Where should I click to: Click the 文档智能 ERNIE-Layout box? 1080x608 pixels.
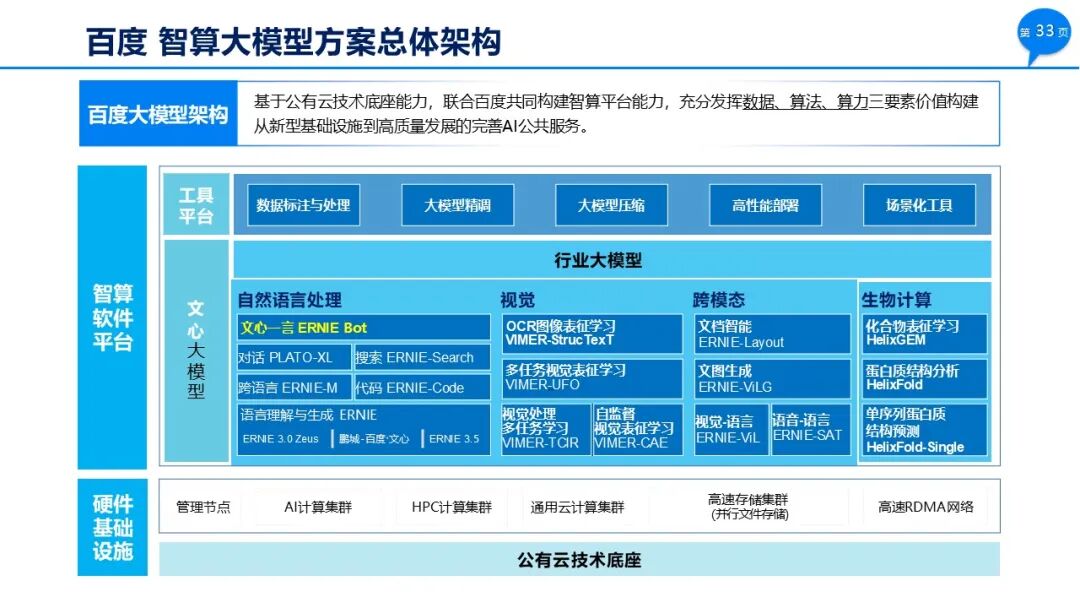[x=773, y=334]
